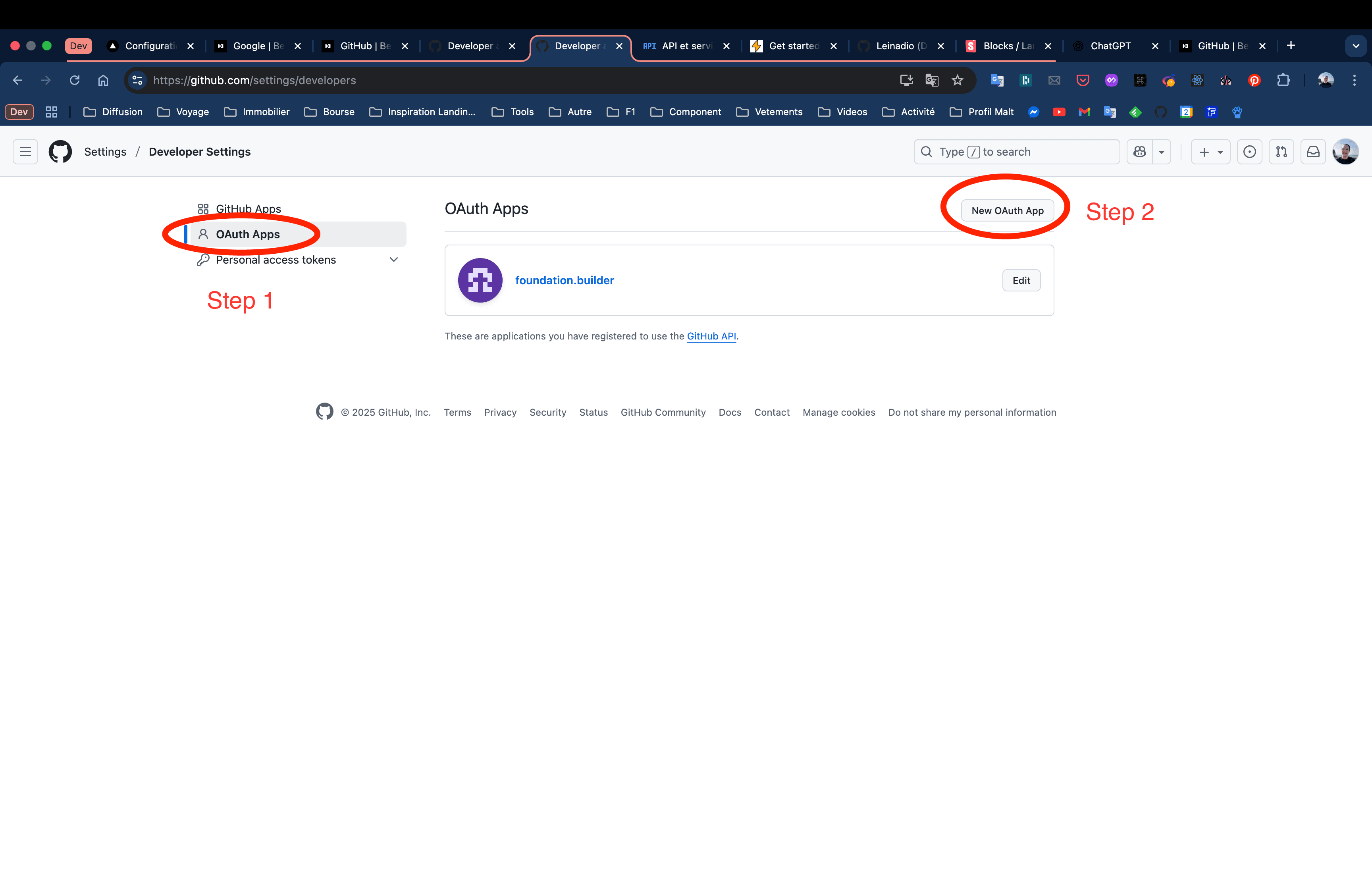Expand Personal access tokens chevron
The height and width of the screenshot is (887, 1372).
[394, 260]
